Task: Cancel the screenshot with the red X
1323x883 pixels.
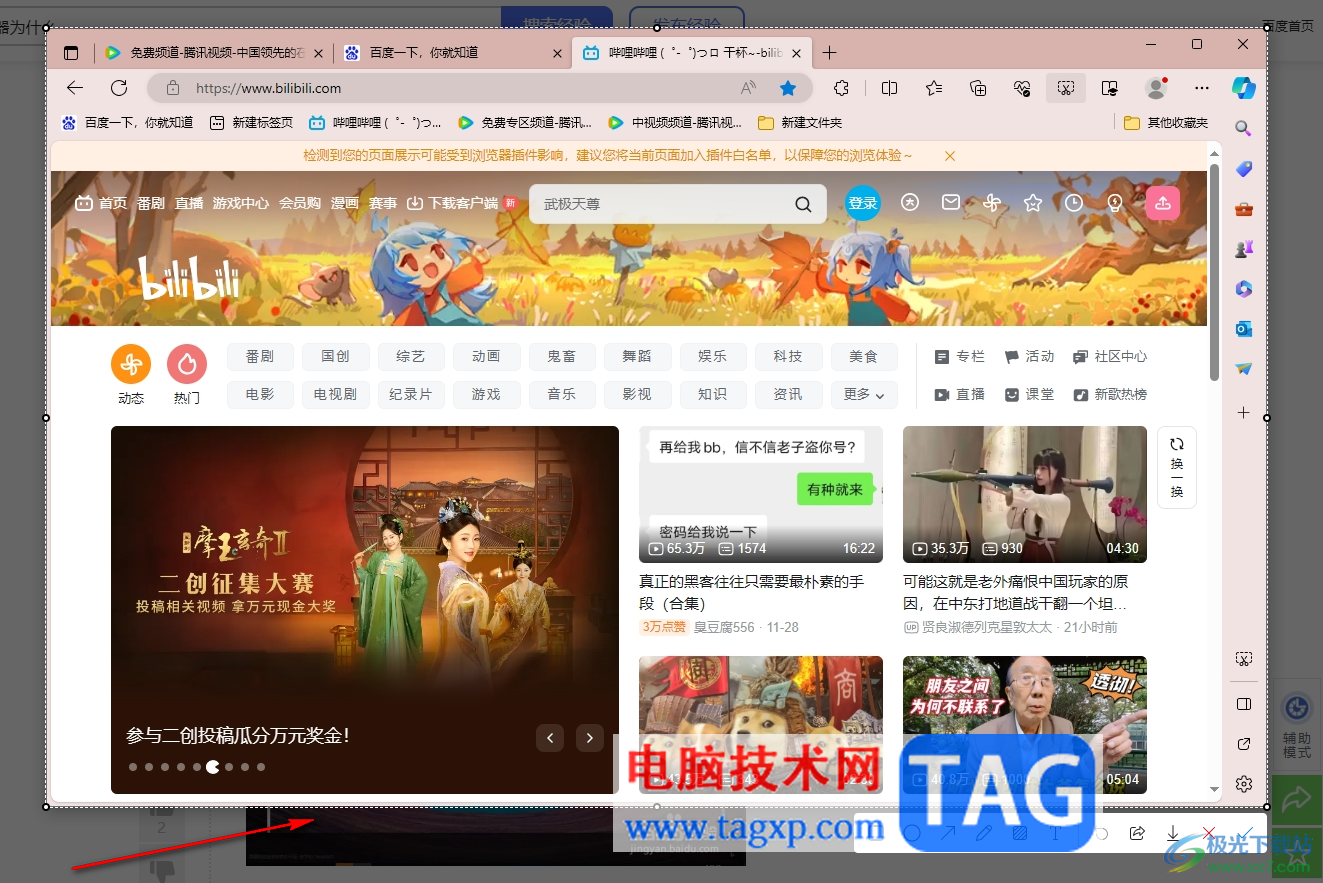Action: (x=1209, y=833)
